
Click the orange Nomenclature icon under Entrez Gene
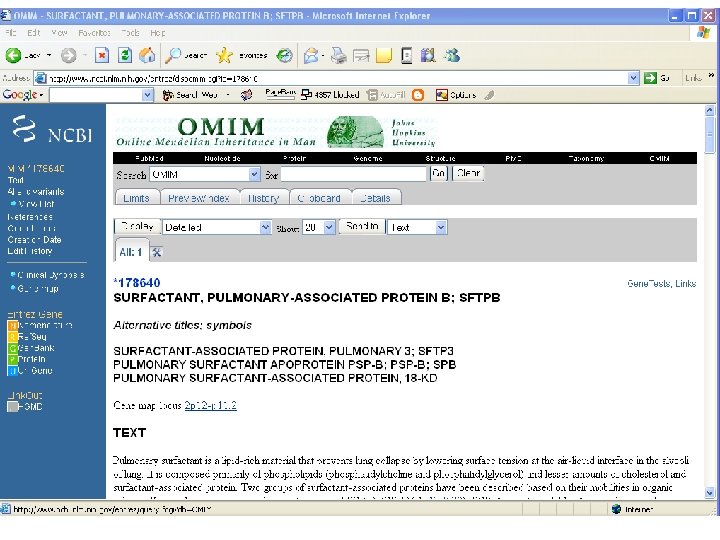[x=12, y=326]
